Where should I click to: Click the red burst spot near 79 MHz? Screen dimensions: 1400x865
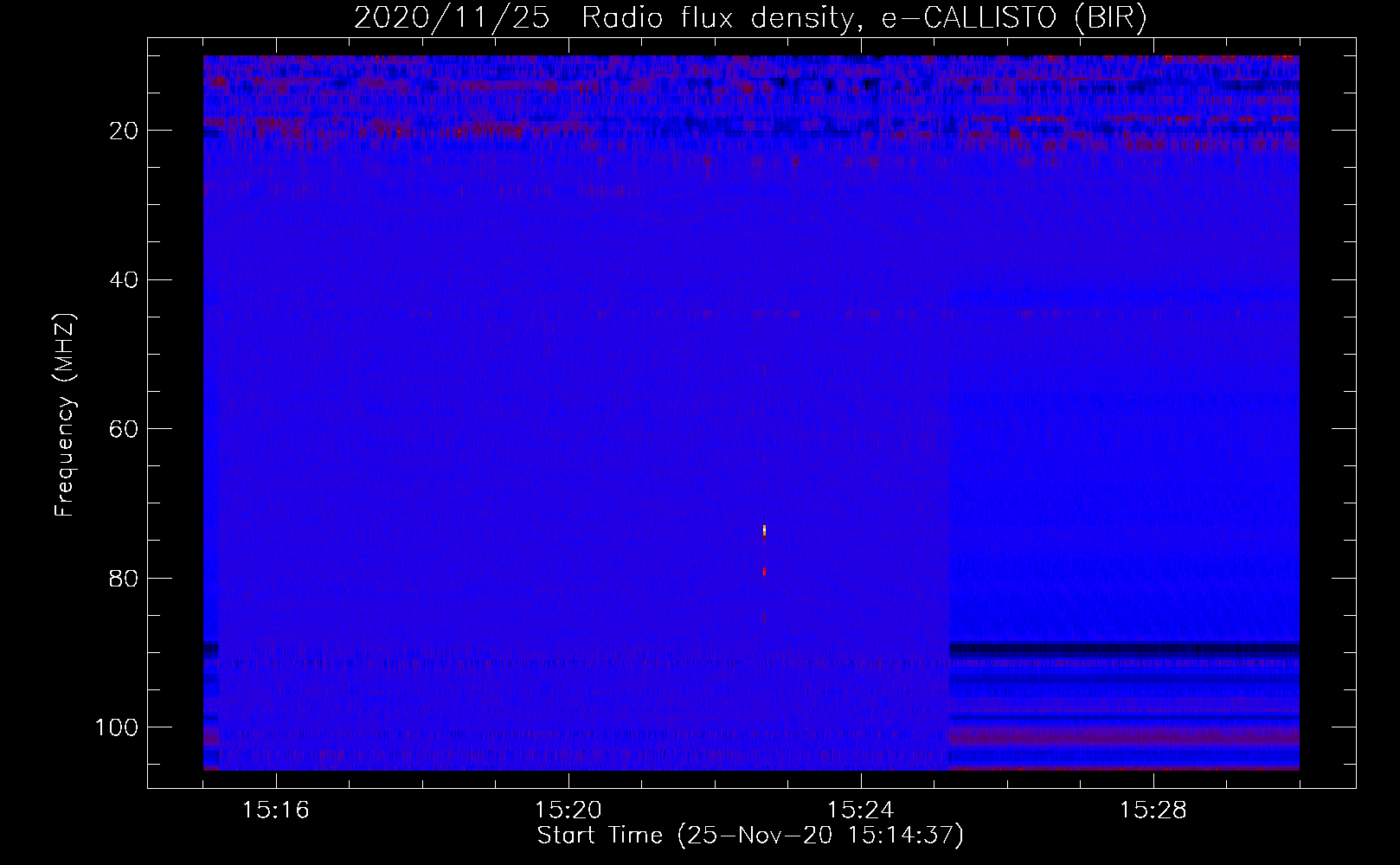coord(764,572)
